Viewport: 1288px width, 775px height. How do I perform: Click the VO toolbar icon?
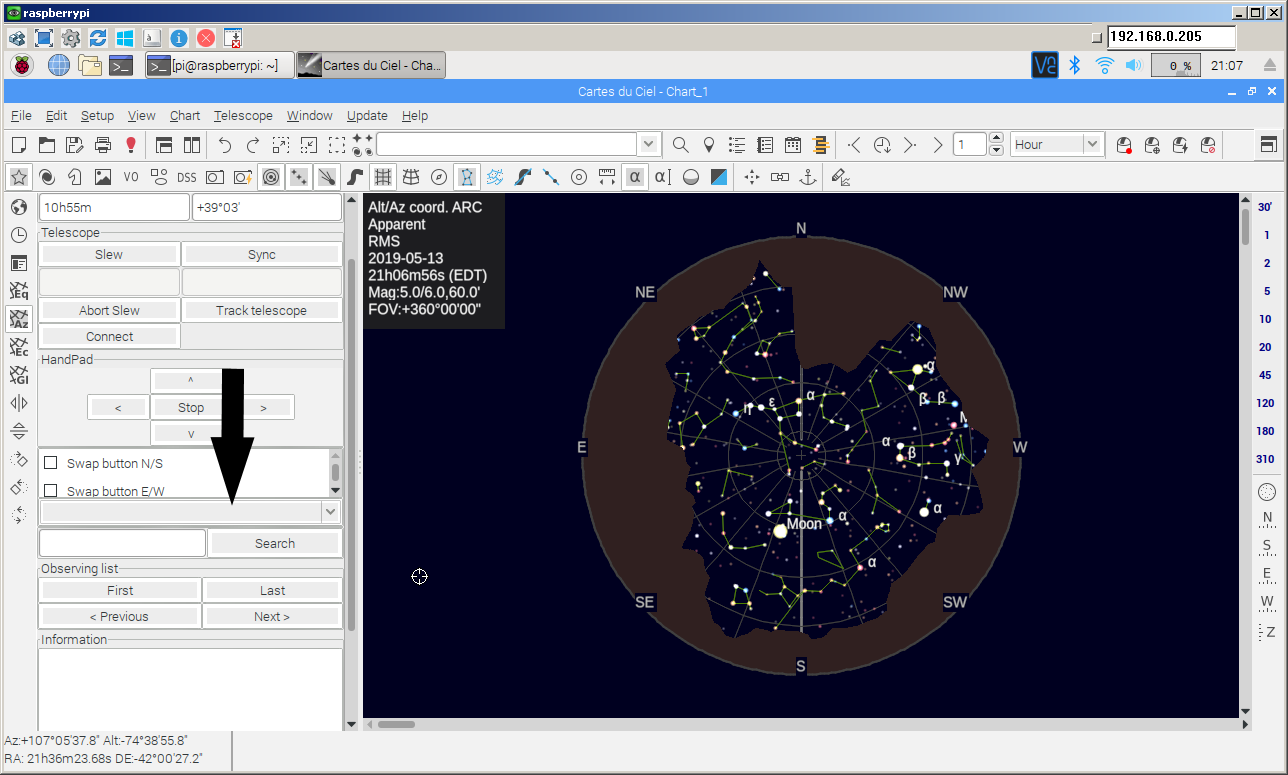[131, 177]
